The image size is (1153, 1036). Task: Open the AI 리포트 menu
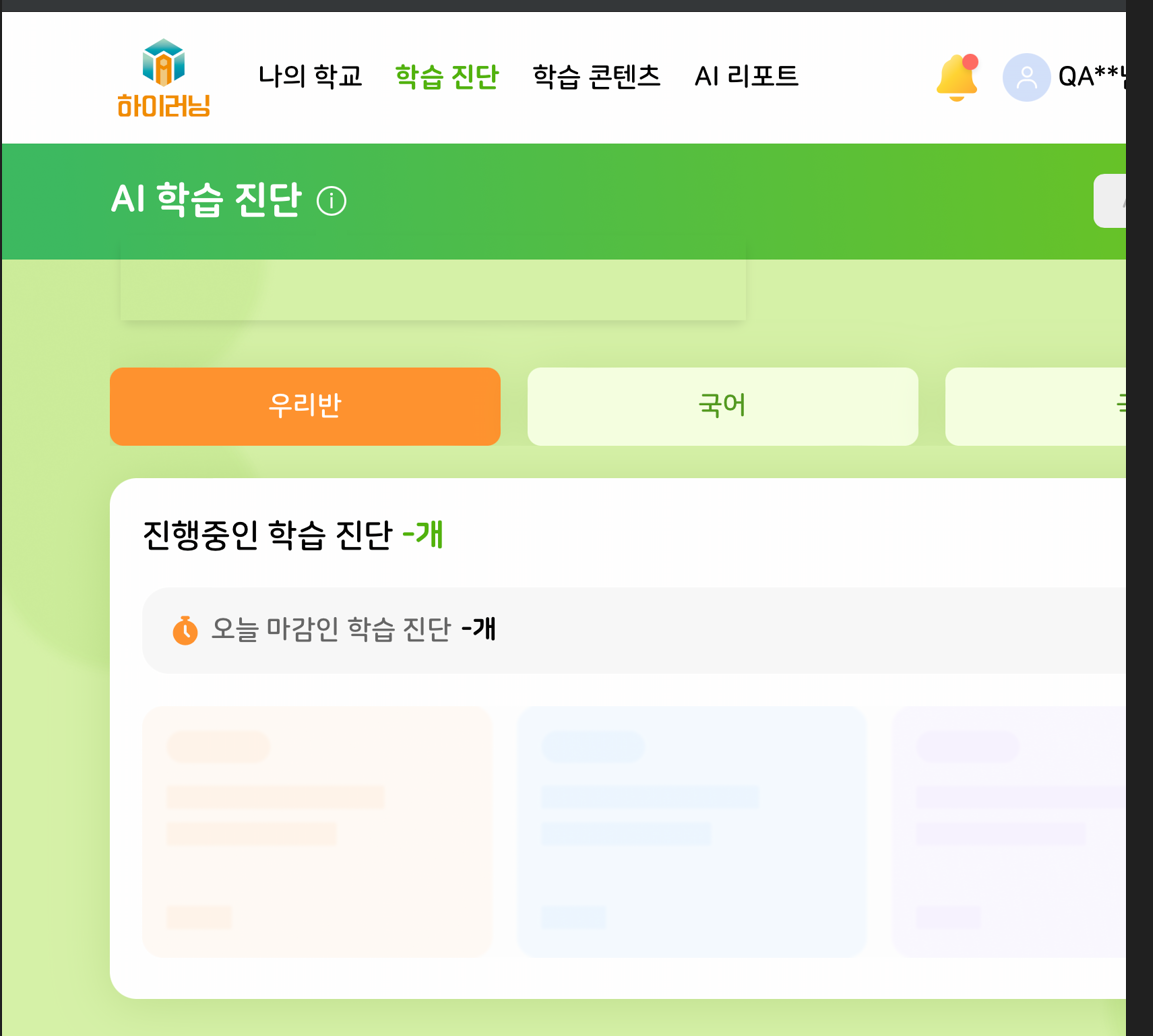[746, 76]
